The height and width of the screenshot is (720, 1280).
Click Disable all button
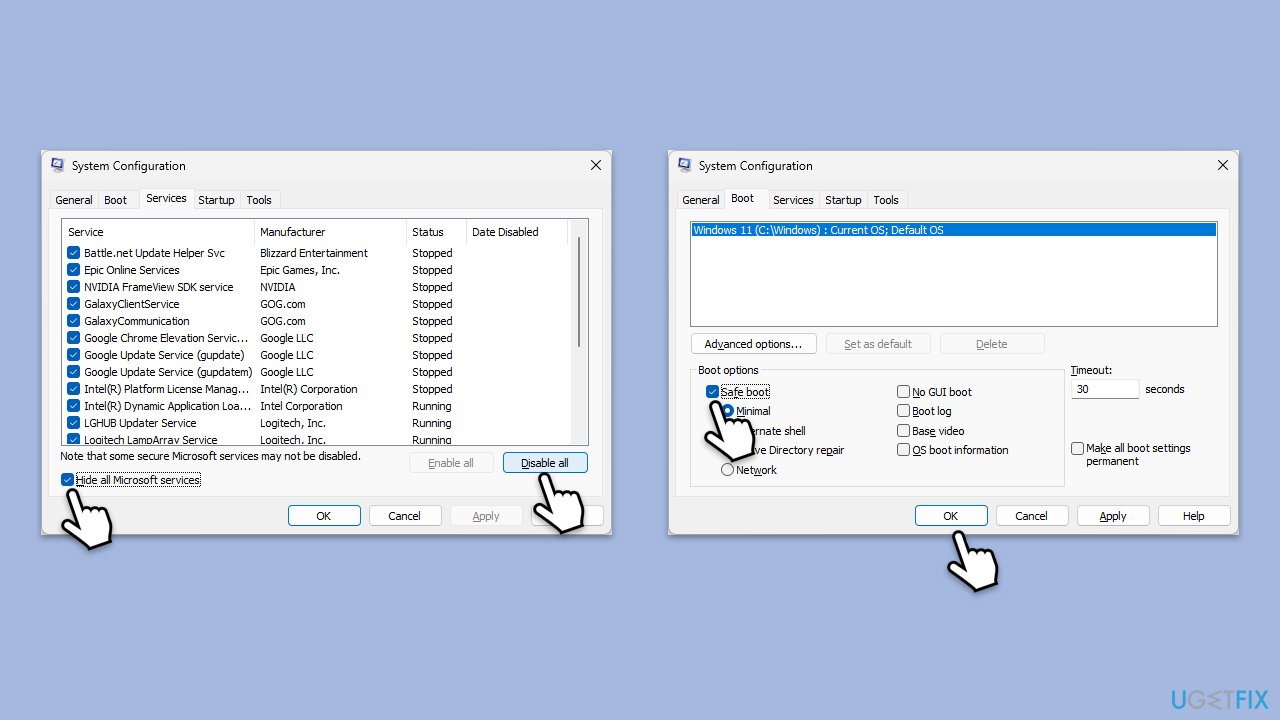click(545, 463)
